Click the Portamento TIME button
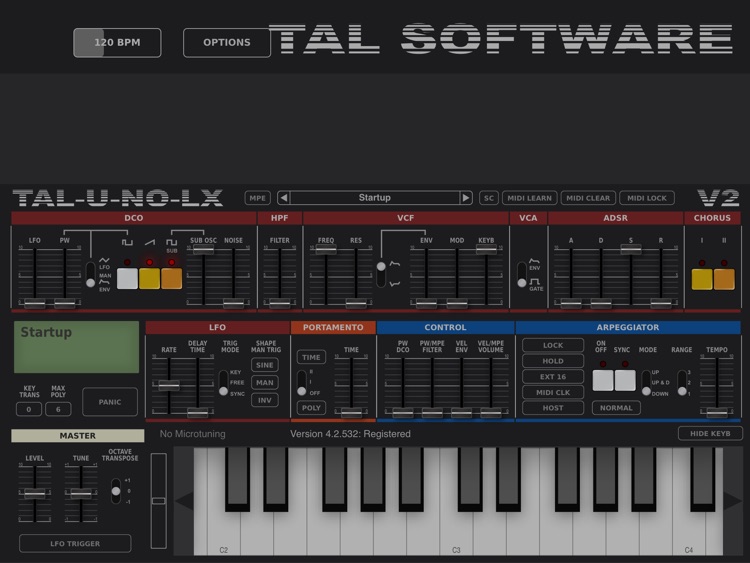This screenshot has height=563, width=750. 311,357
